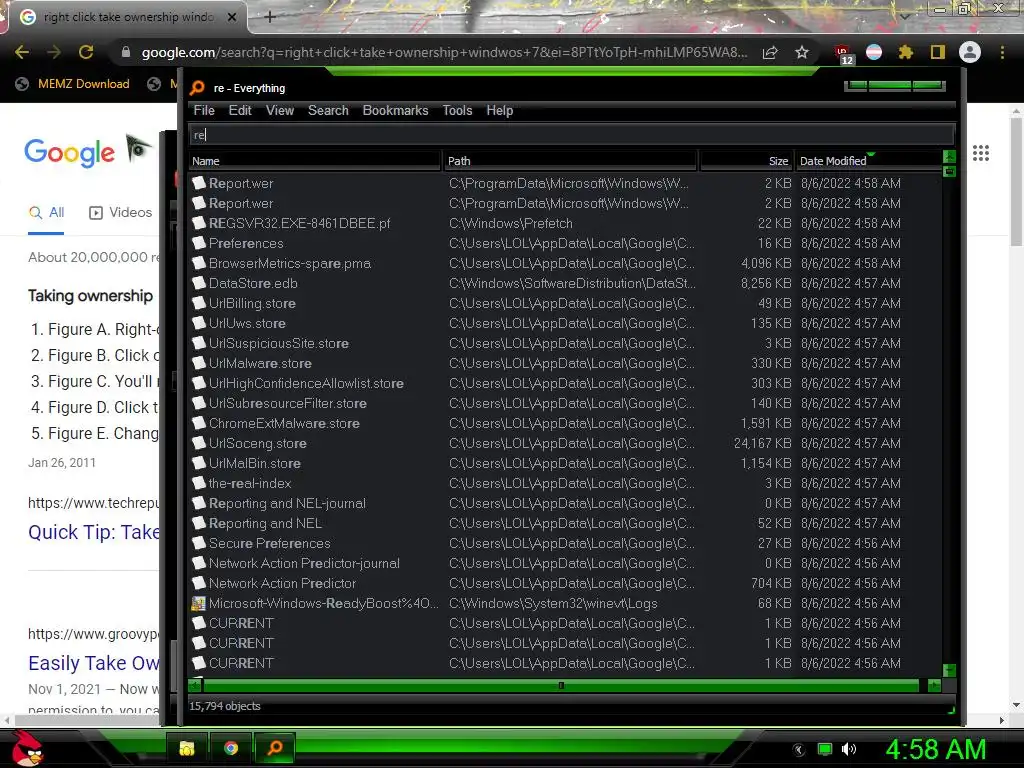Open the MEMZ Download bookmark
The height and width of the screenshot is (768, 1024).
pos(72,84)
